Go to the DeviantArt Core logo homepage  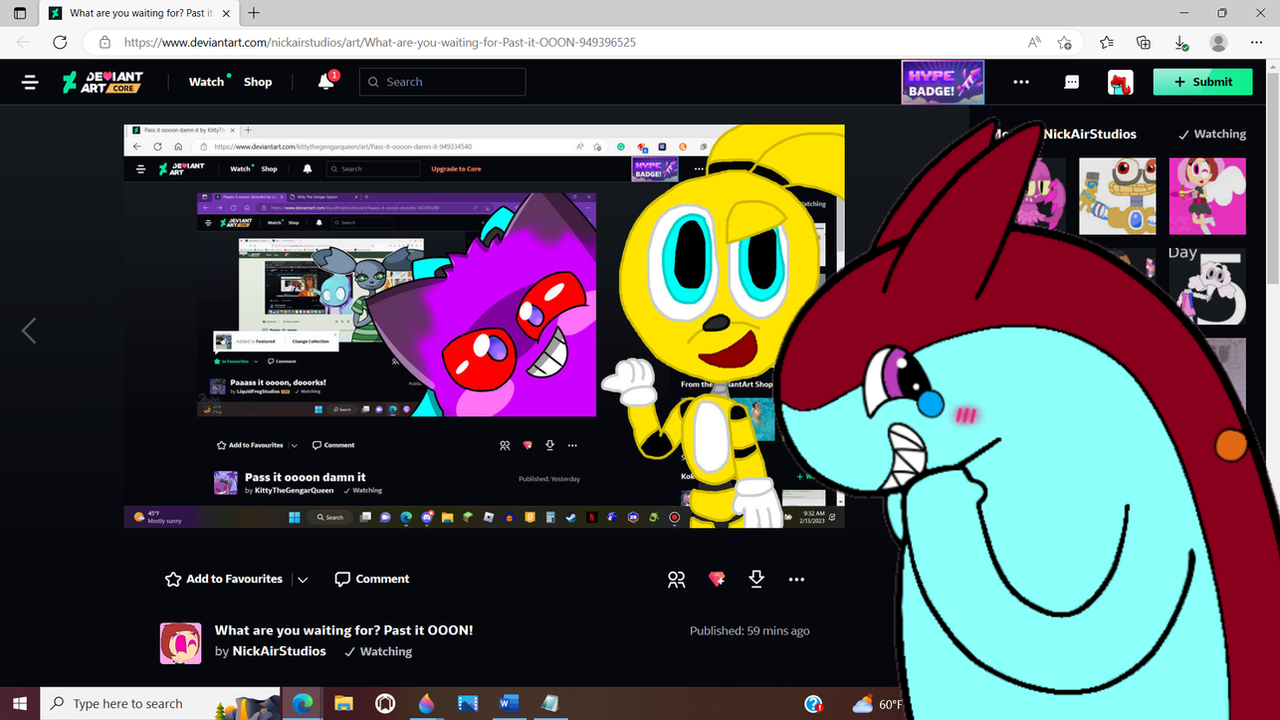tap(103, 82)
